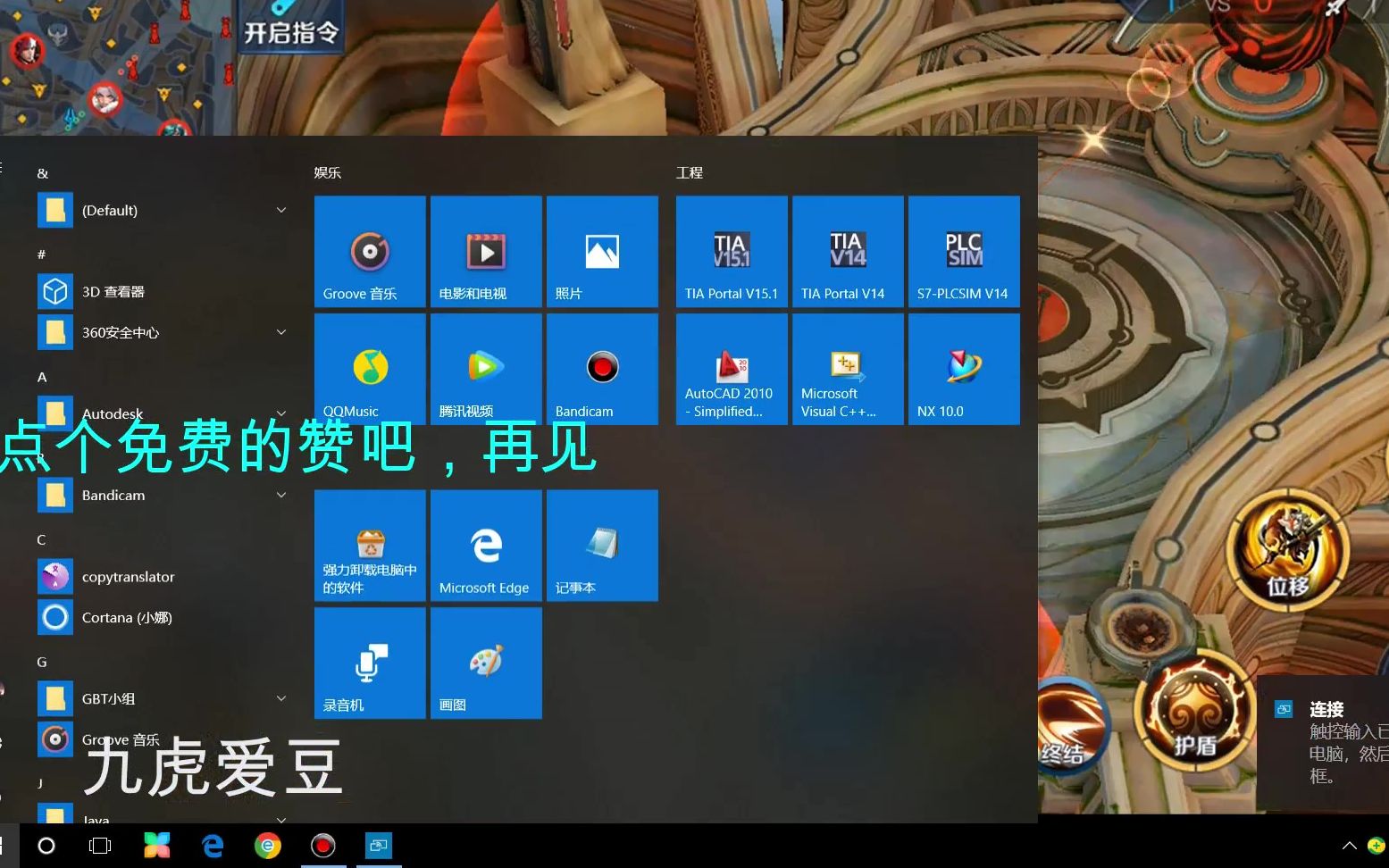Open the 画图 tile
The image size is (1389, 868).
pyautogui.click(x=486, y=663)
